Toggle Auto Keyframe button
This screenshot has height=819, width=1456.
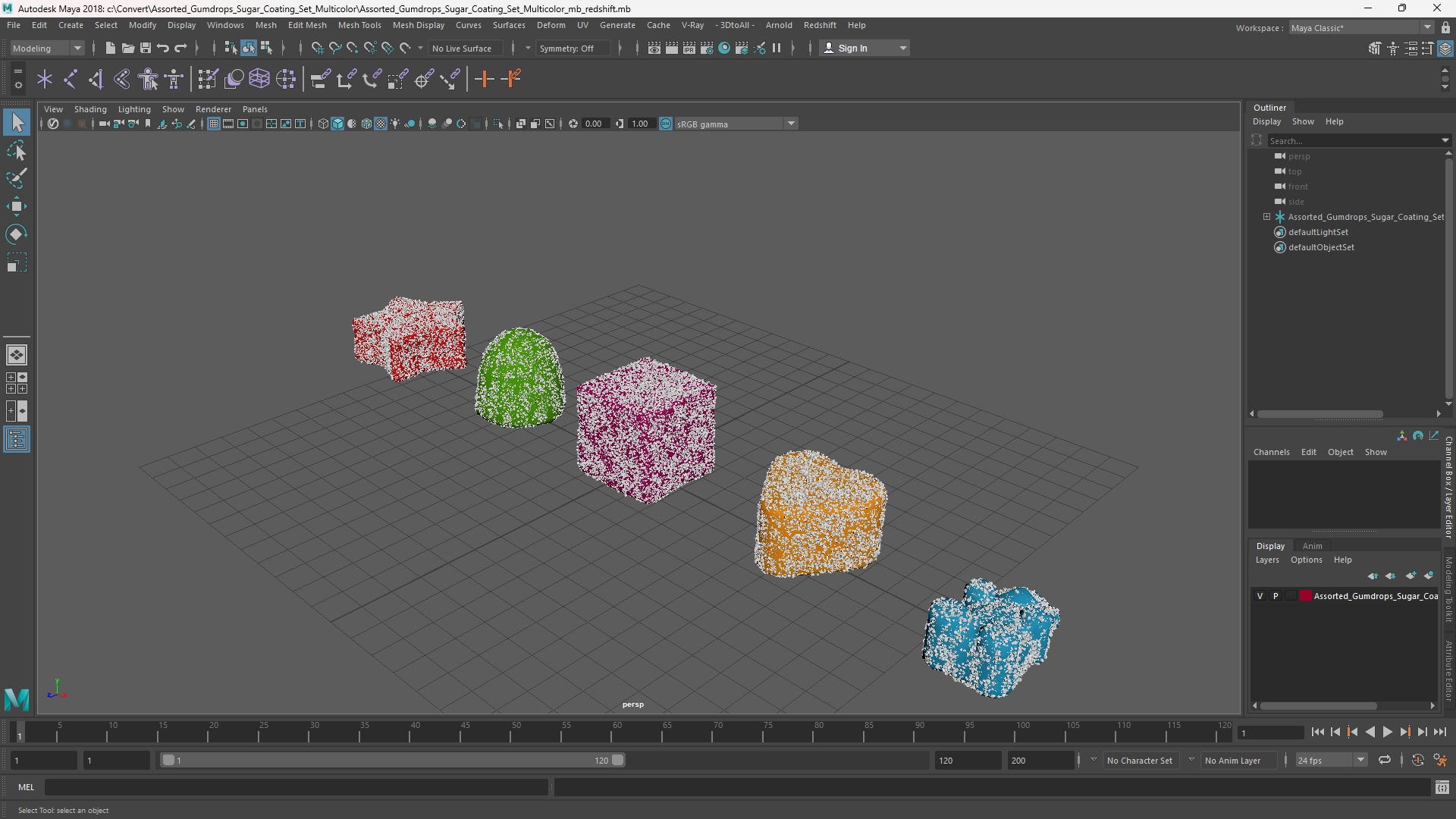(x=1417, y=760)
